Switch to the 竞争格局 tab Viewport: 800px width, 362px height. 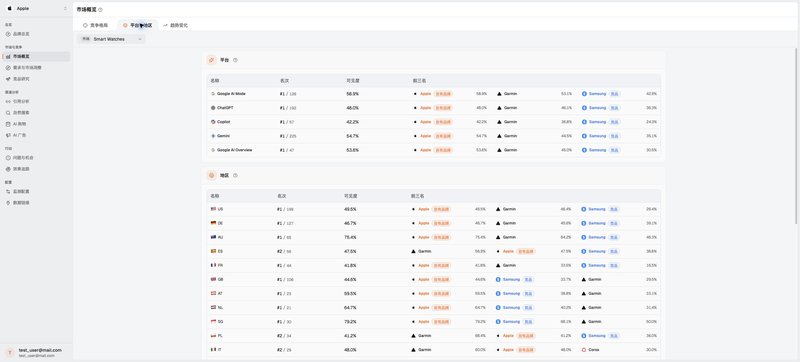(95, 25)
